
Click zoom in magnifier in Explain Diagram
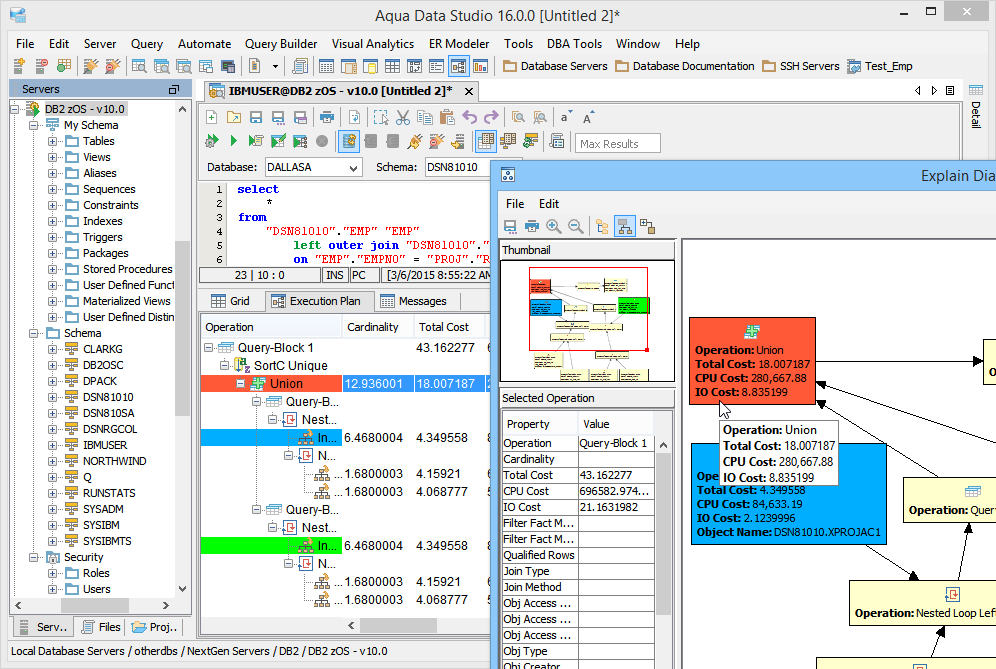pos(554,226)
